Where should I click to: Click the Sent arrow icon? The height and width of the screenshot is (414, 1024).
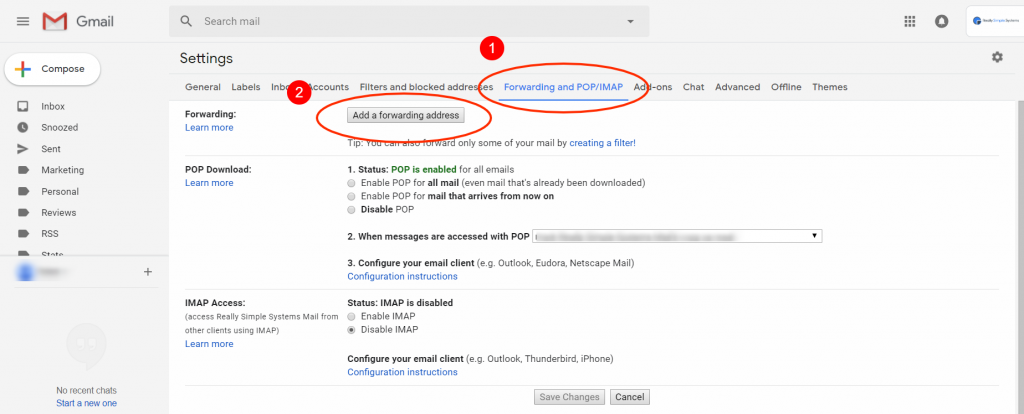[23, 149]
